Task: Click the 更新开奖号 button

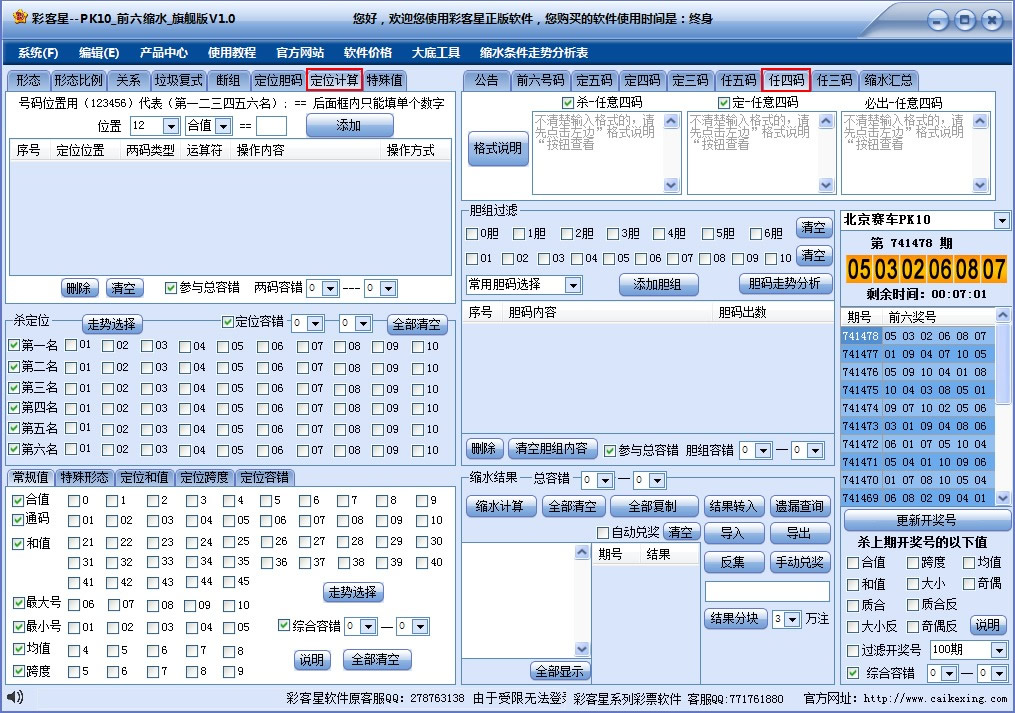Action: click(x=928, y=519)
